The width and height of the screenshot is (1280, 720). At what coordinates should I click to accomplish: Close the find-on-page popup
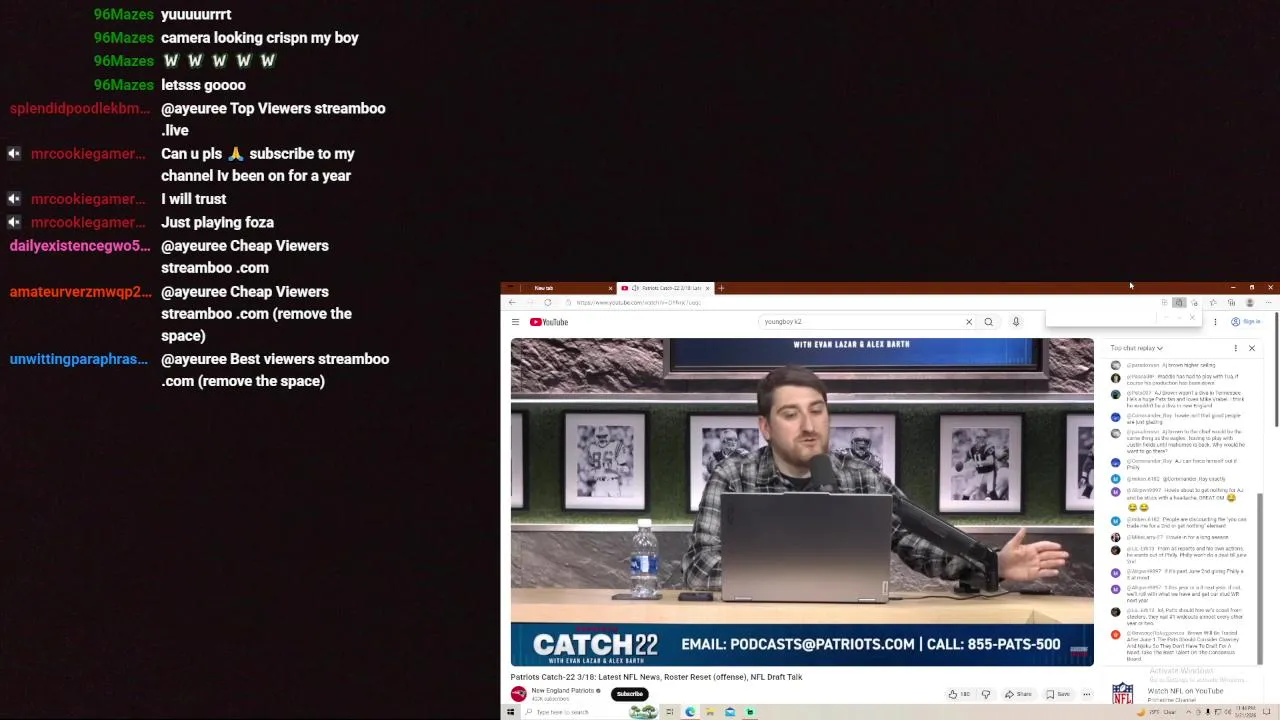(1192, 318)
